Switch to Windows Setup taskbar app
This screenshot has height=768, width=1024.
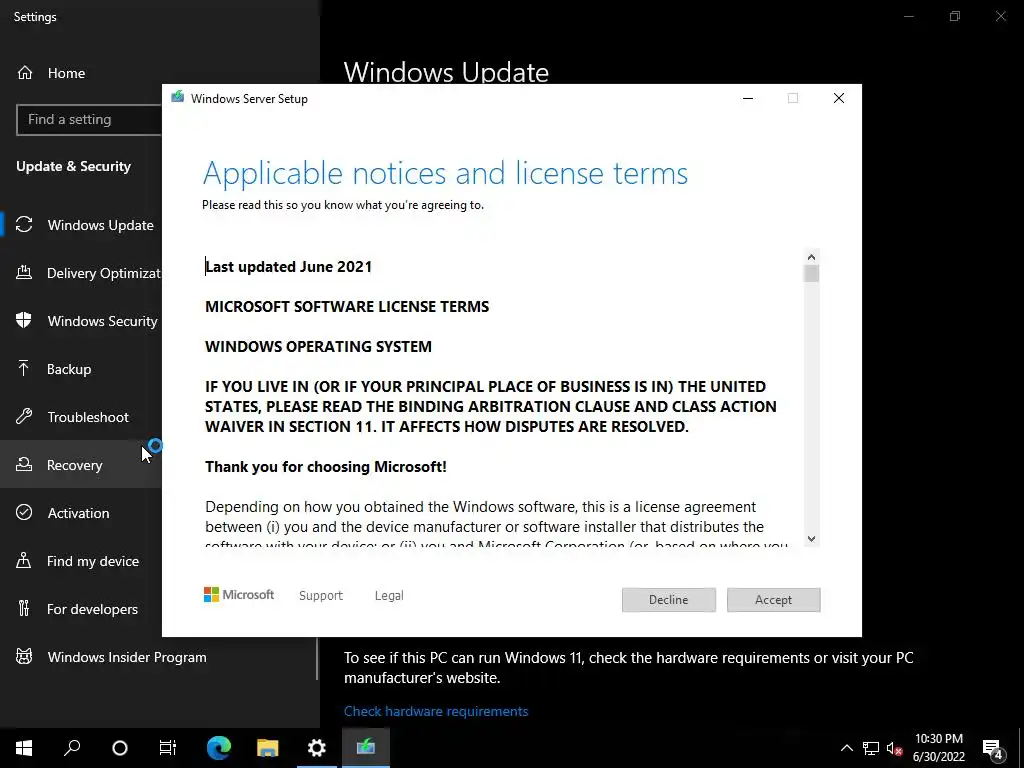pos(366,748)
